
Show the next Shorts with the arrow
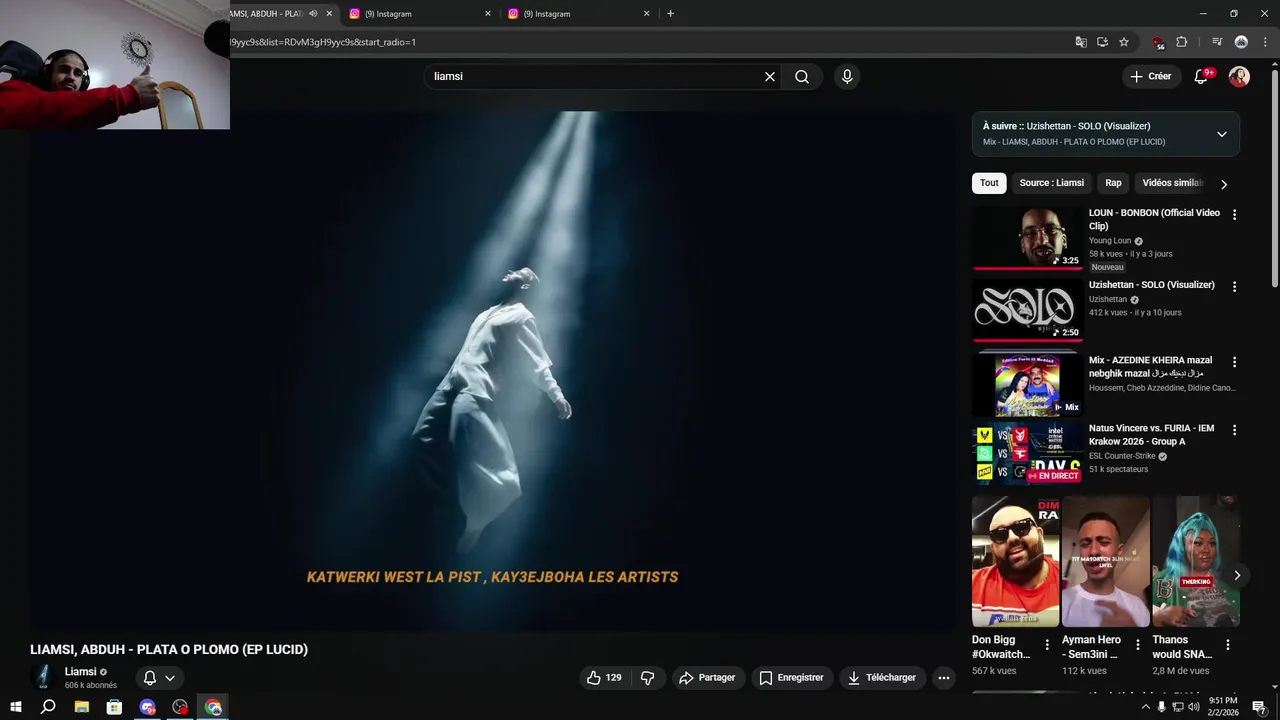click(1237, 576)
